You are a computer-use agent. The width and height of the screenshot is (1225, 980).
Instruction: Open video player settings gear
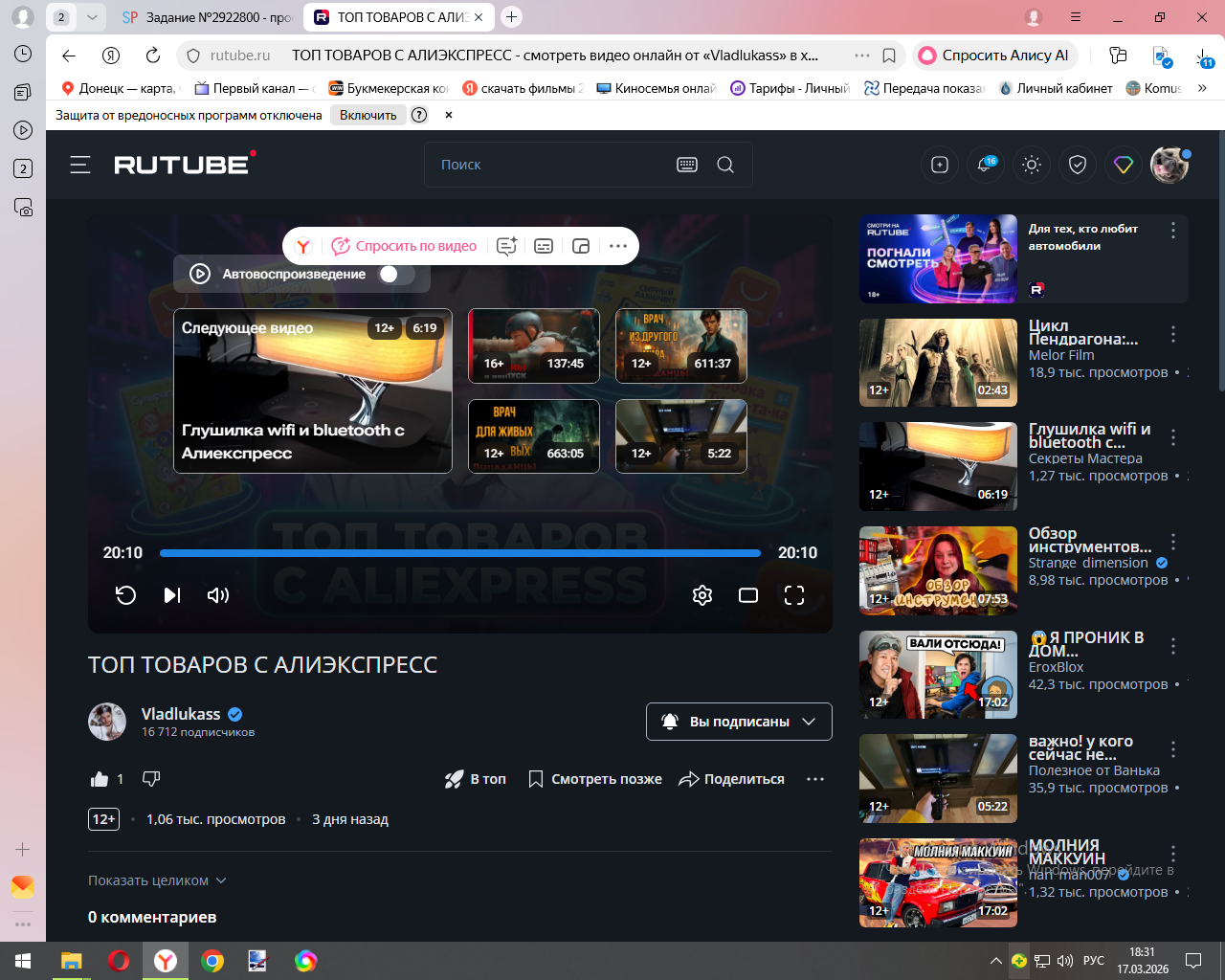tap(702, 595)
